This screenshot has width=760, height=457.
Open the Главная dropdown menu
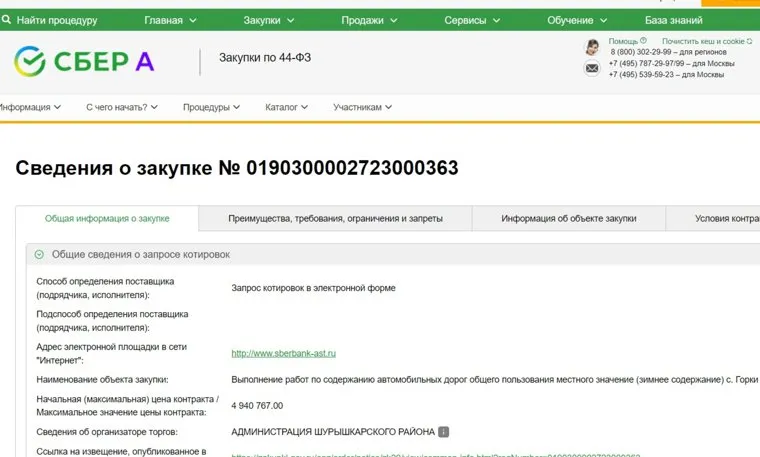[169, 20]
